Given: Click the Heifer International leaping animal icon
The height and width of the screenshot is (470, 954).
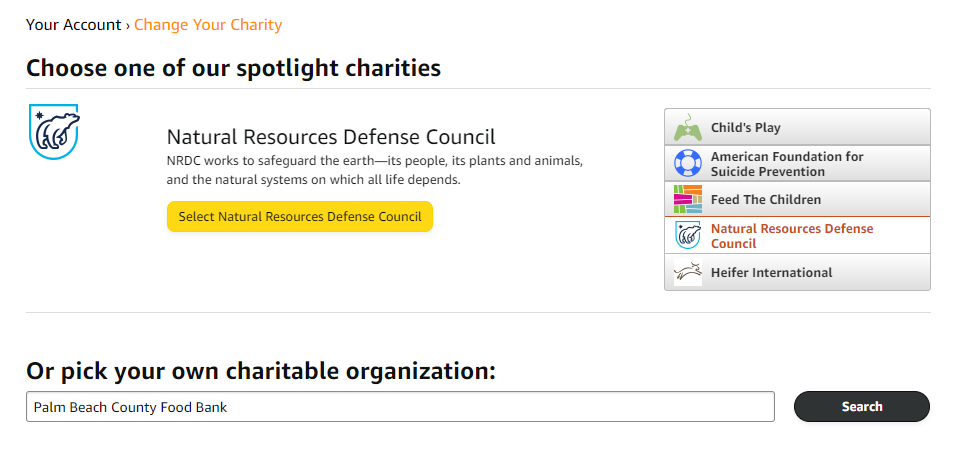Looking at the screenshot, I should pos(688,273).
